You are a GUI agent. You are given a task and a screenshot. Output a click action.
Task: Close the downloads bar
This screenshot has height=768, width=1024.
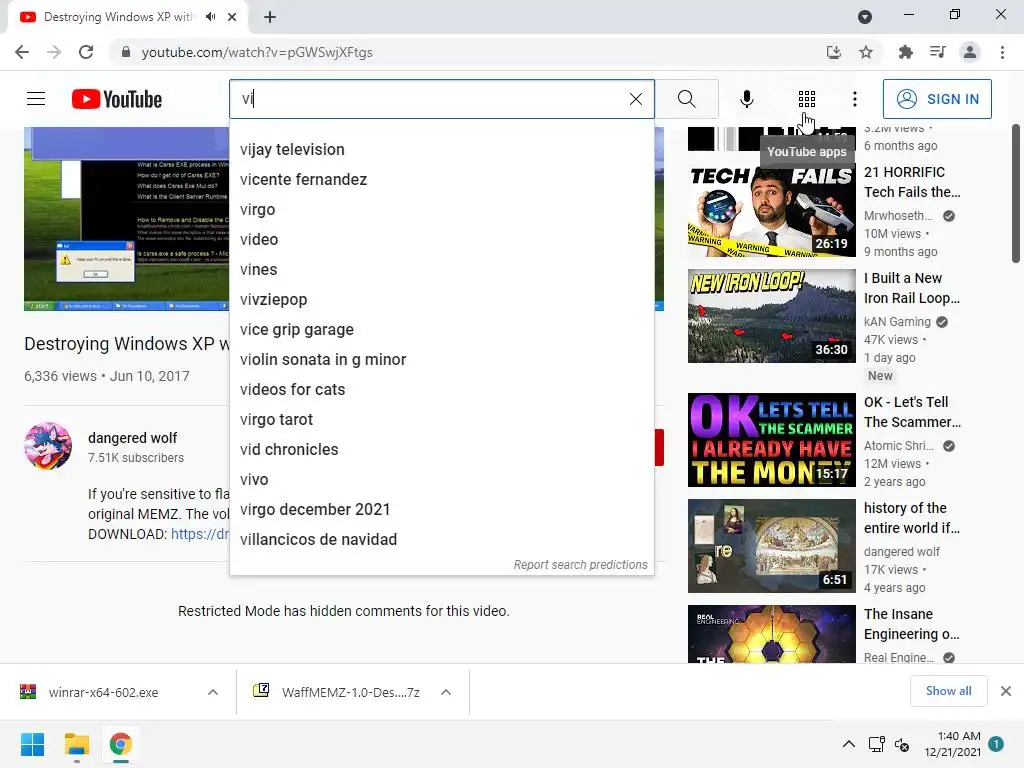point(1006,691)
